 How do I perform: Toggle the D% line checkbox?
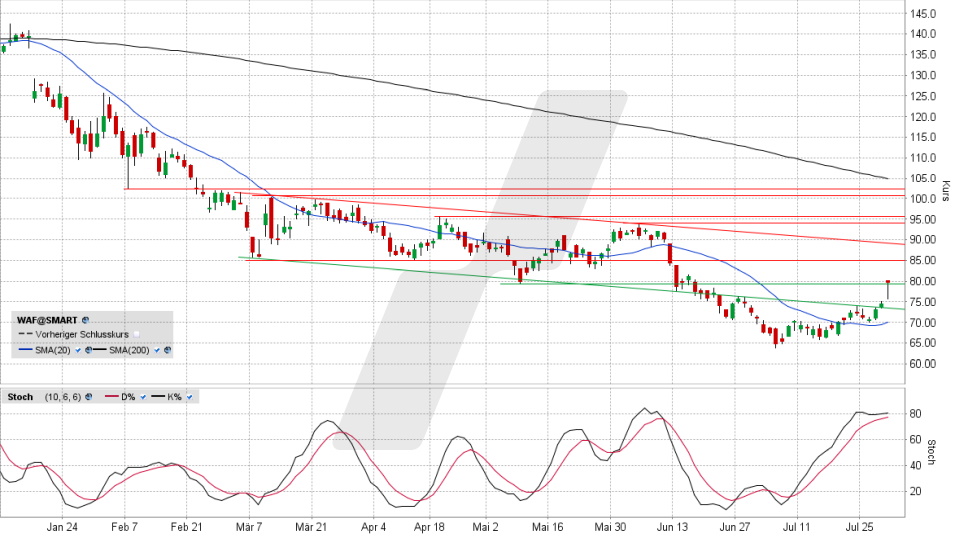[x=143, y=397]
